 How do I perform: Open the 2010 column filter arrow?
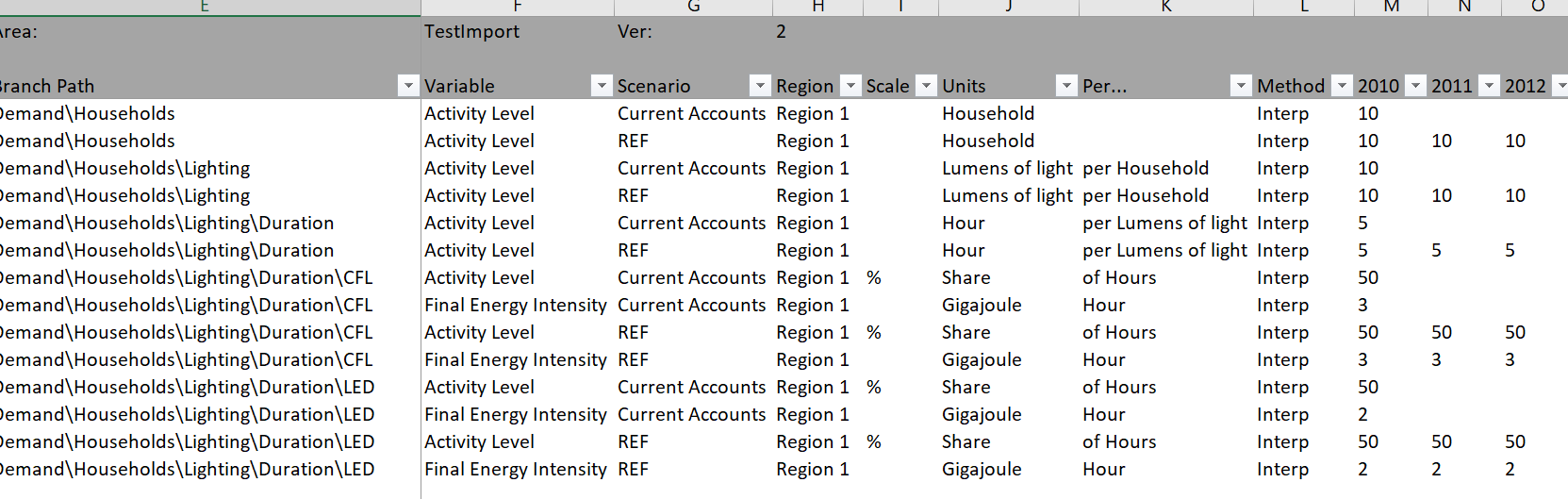click(1415, 86)
